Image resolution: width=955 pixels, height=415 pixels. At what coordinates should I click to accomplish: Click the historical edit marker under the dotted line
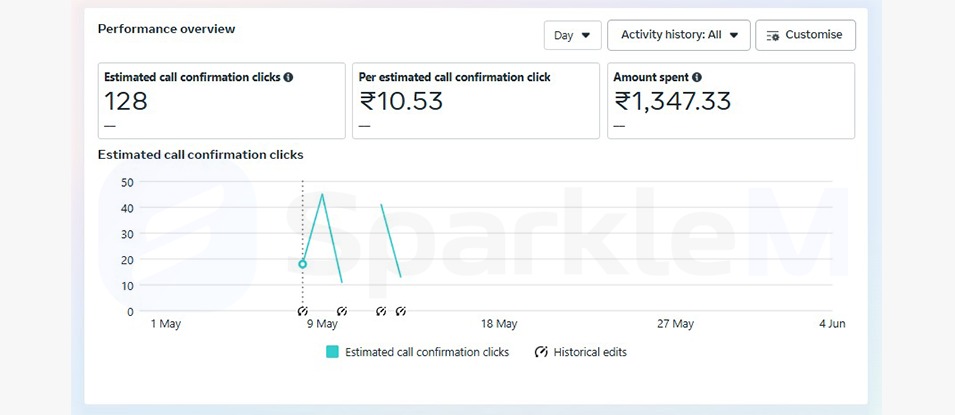302,311
